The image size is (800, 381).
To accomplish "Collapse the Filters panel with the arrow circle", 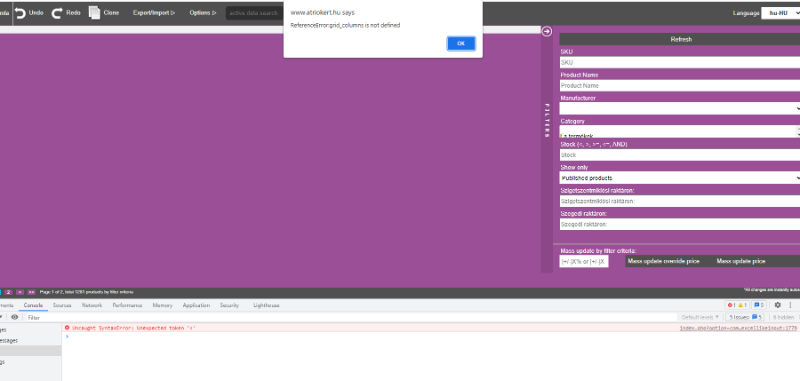I will click(x=546, y=32).
